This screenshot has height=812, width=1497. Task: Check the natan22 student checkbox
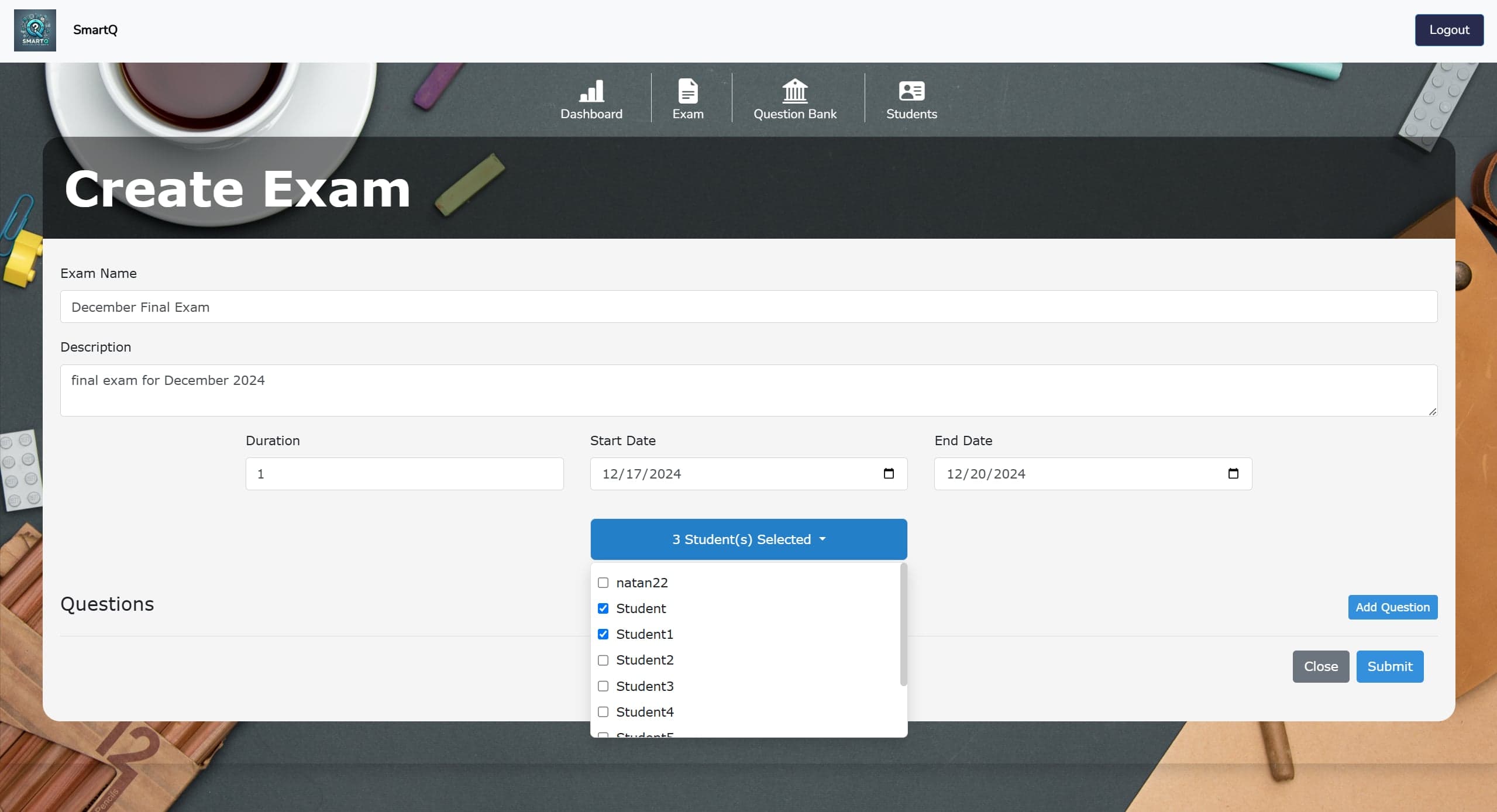coord(603,583)
